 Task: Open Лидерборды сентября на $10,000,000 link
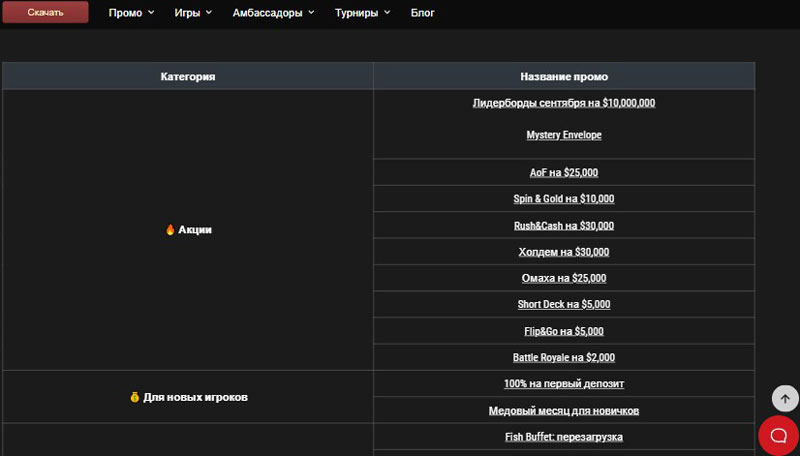(x=563, y=102)
